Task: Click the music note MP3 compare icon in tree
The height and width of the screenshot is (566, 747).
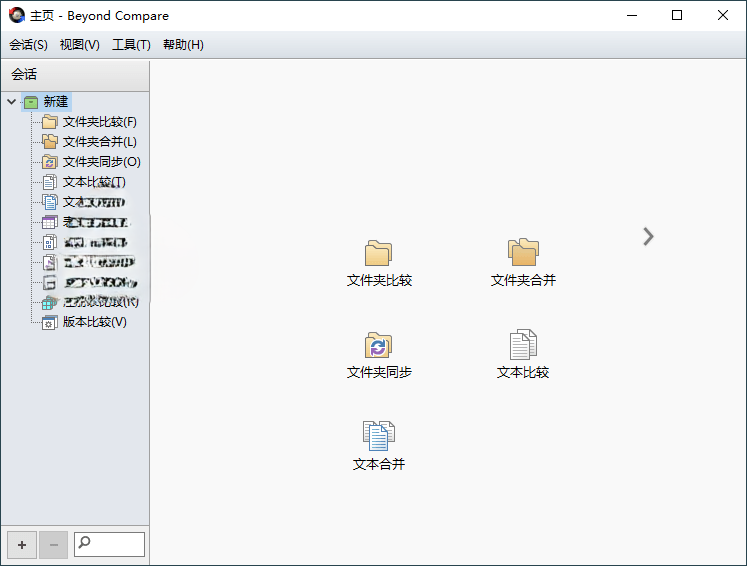Action: pos(50,262)
